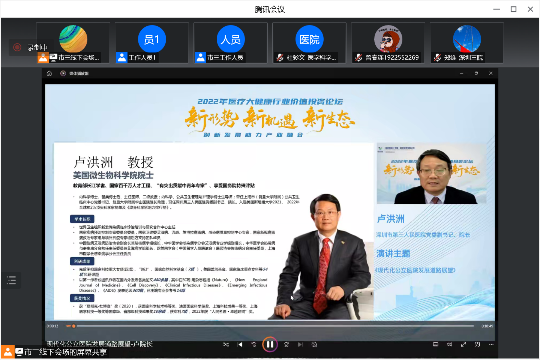Skip to the previous track in player
The width and height of the screenshot is (540, 360).
pos(240,344)
